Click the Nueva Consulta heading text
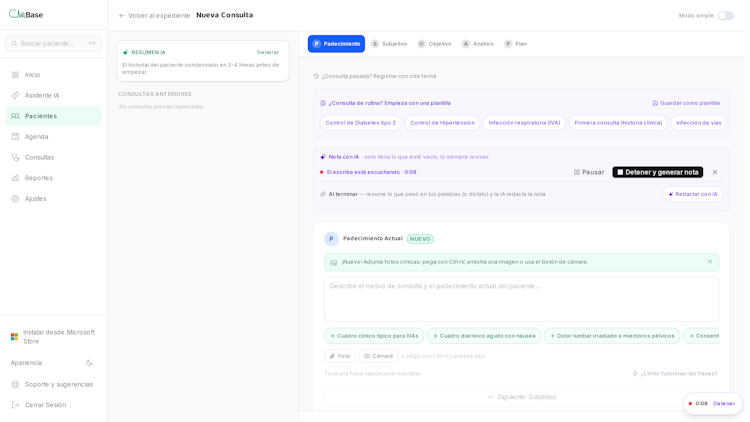Viewport: 750px width, 422px height. pos(225,15)
